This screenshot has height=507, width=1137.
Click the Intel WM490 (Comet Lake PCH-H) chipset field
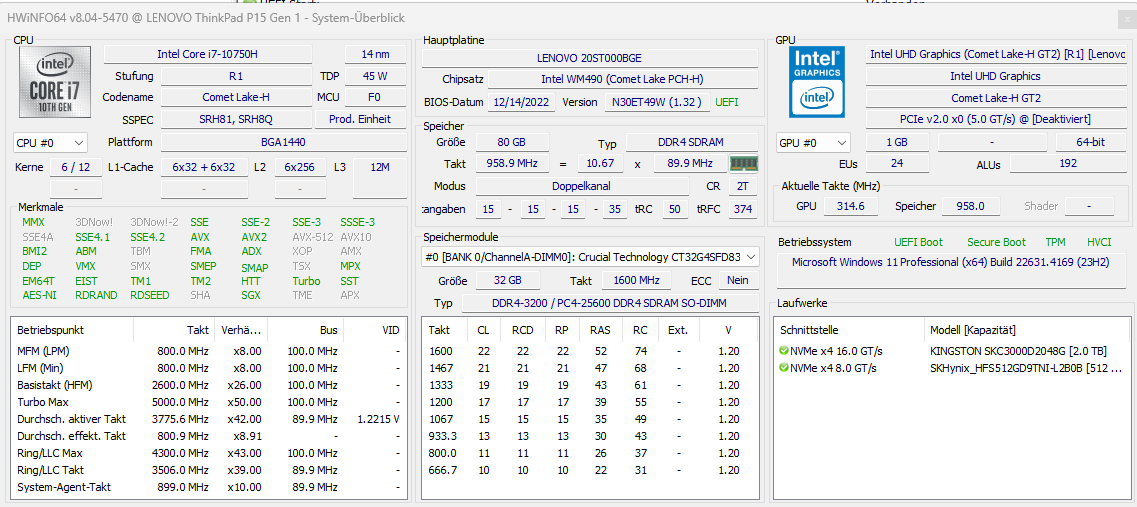pos(622,79)
